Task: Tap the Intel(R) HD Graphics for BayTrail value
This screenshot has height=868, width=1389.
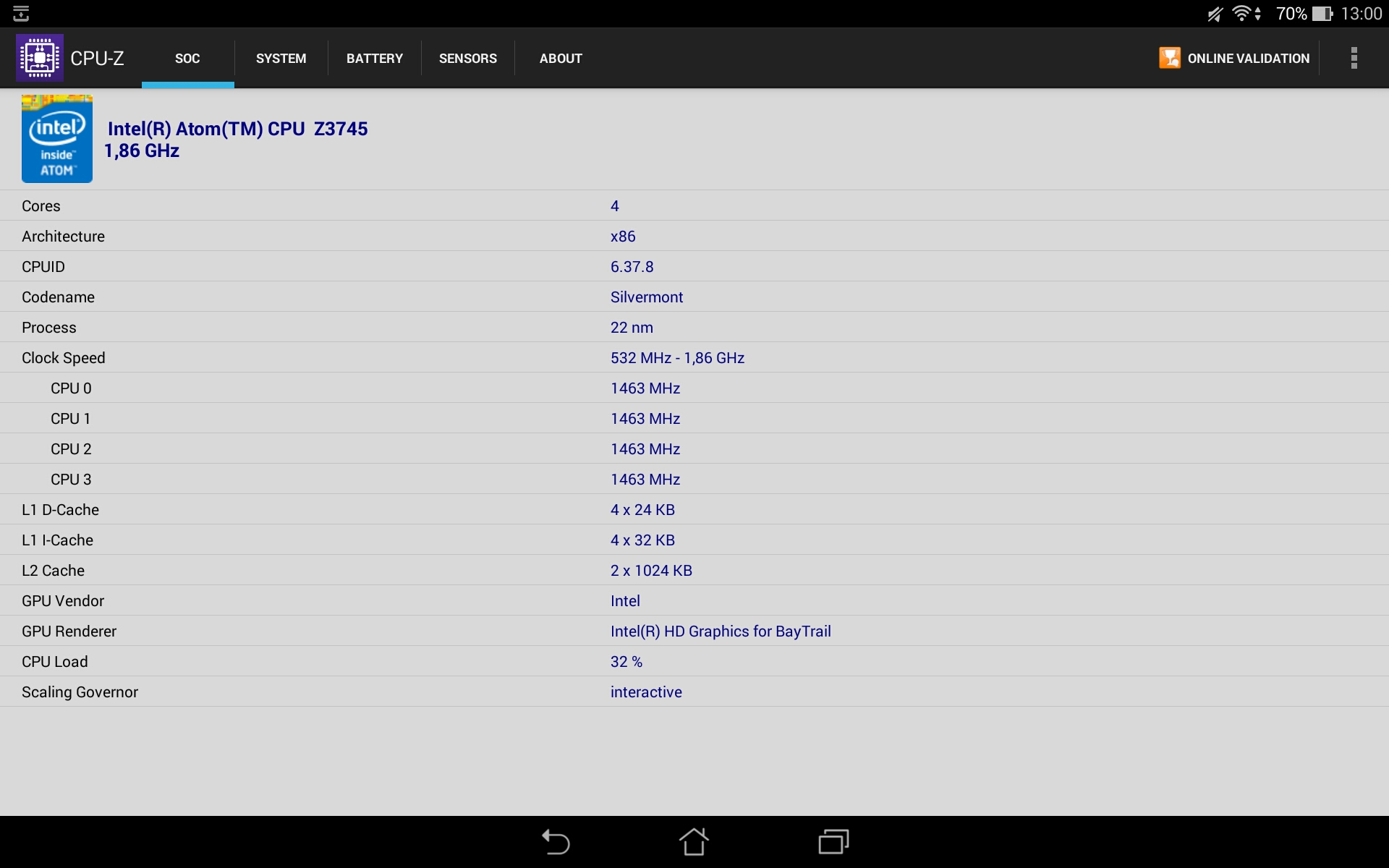Action: 721,631
